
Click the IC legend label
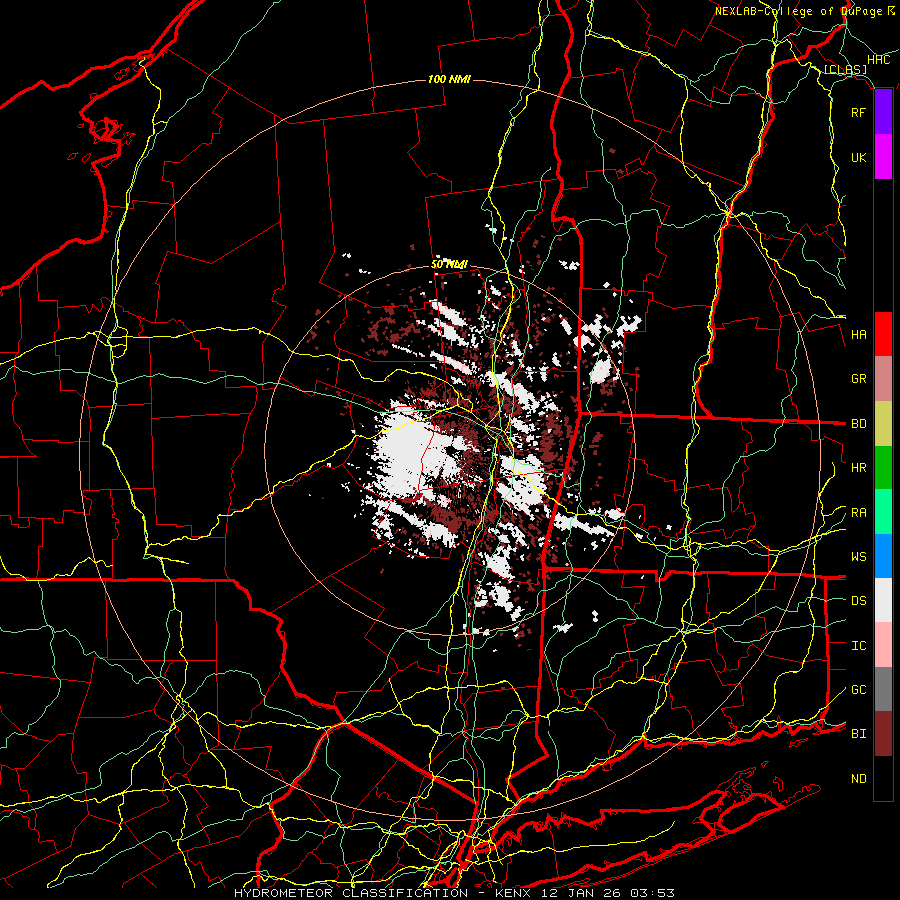858,646
